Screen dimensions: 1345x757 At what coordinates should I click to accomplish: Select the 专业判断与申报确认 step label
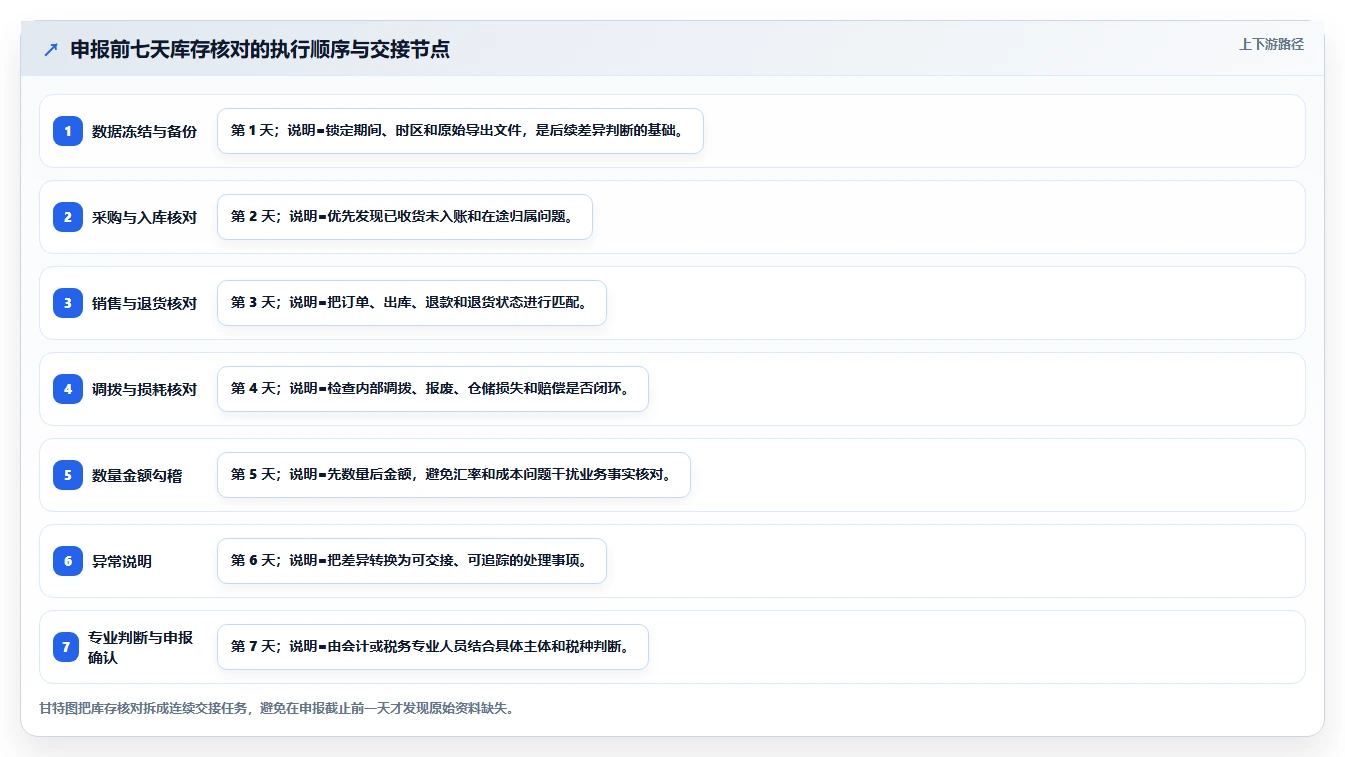140,647
